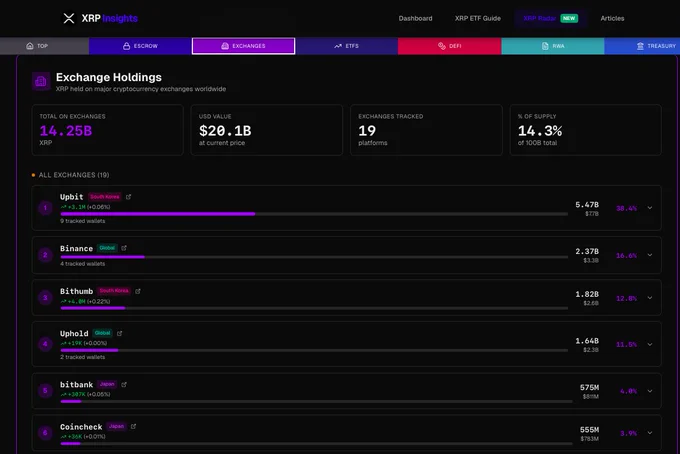Image resolution: width=680 pixels, height=454 pixels.
Task: Click '9 tracked wallets' under Upbit
Action: [x=82, y=221]
